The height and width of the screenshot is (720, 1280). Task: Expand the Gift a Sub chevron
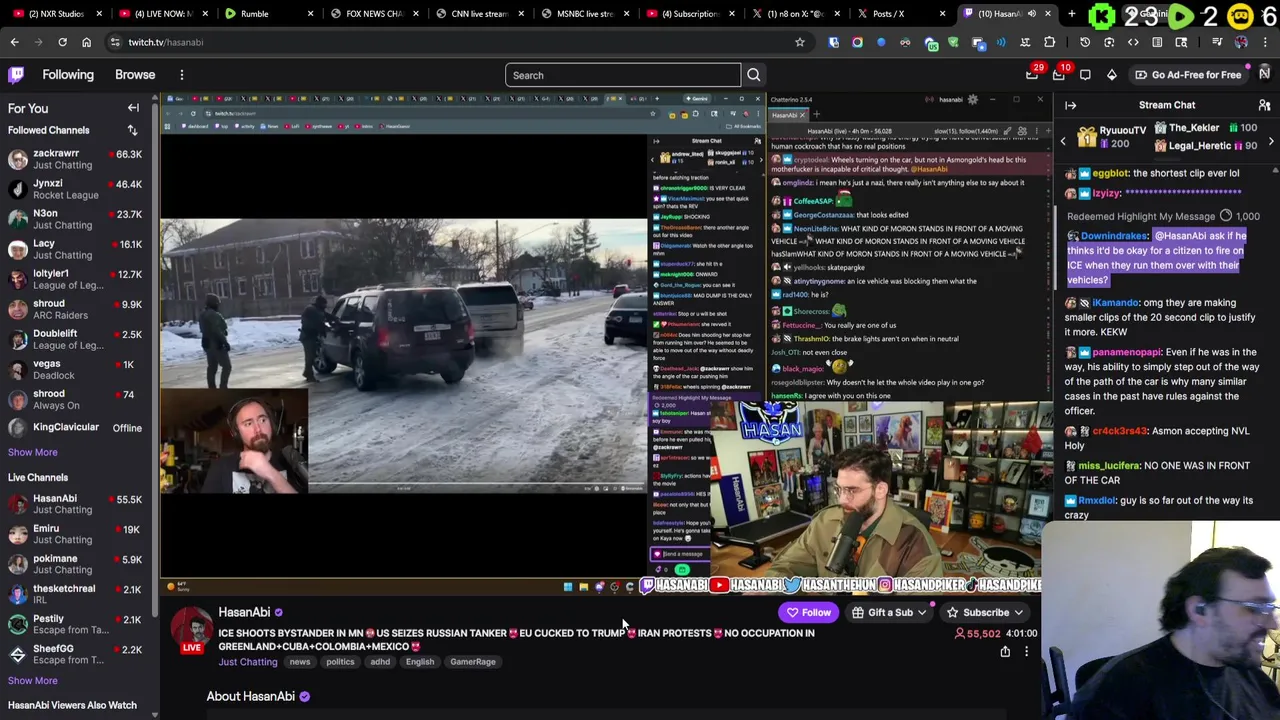[922, 613]
